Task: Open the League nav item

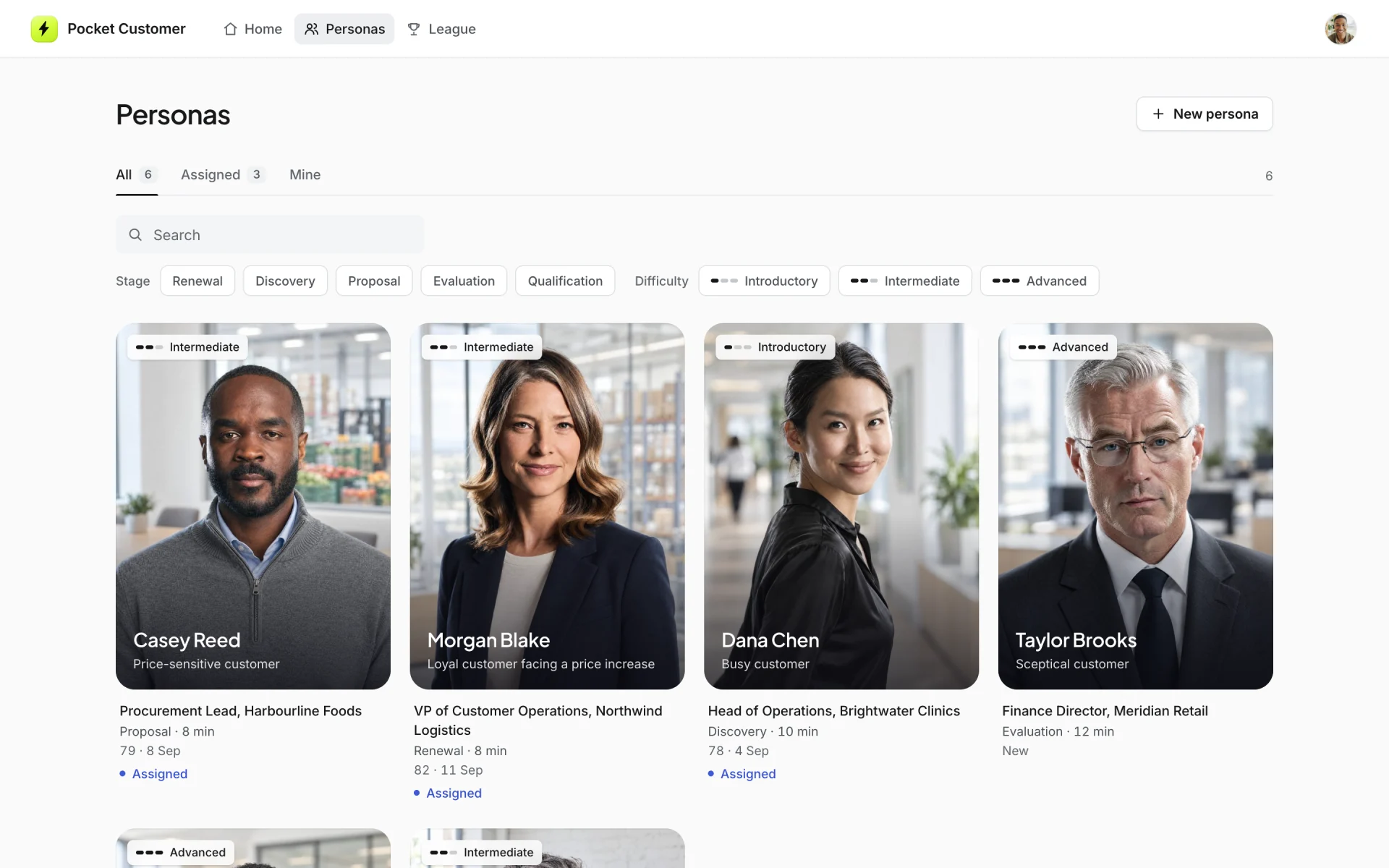Action: click(x=441, y=29)
